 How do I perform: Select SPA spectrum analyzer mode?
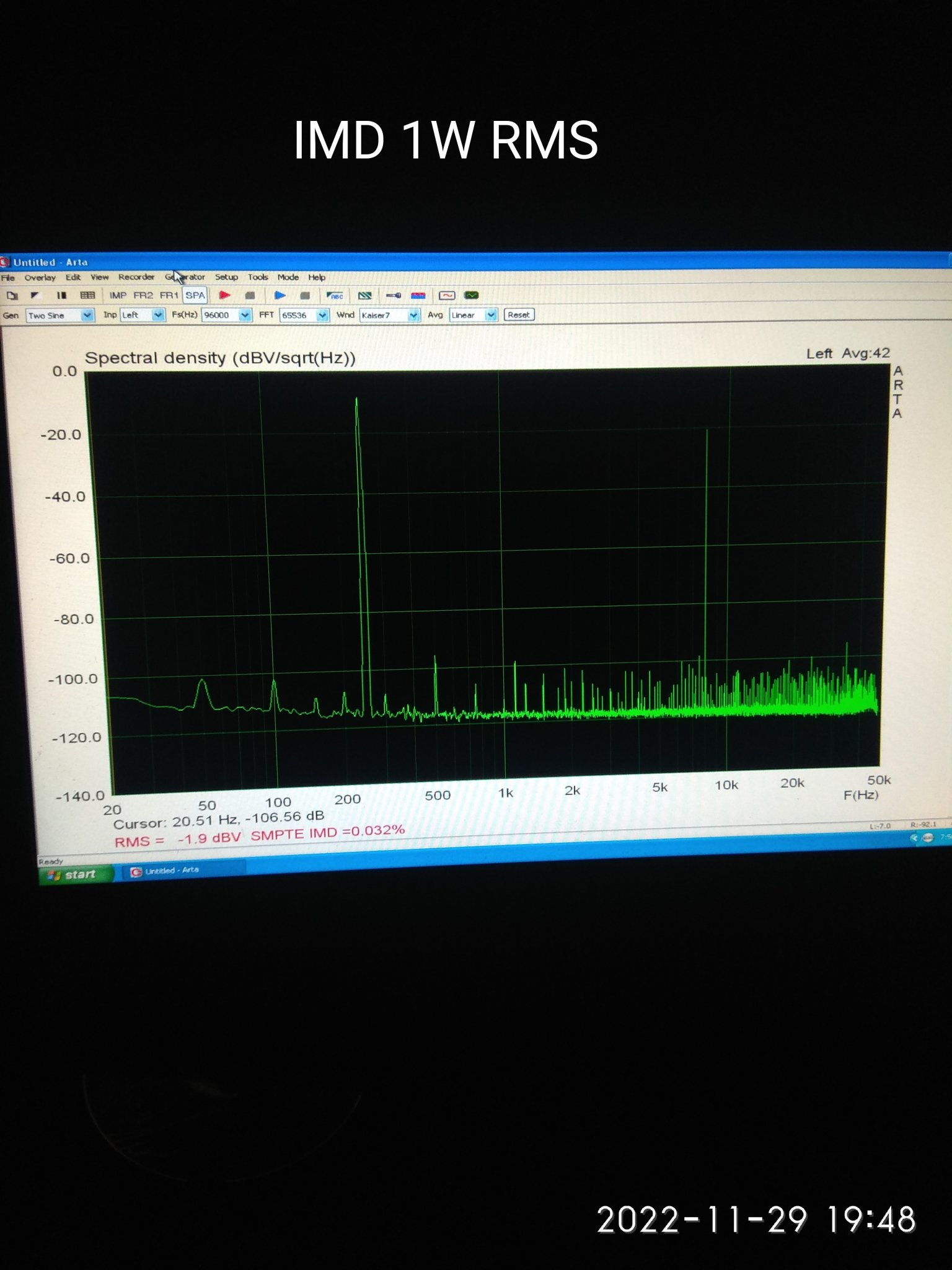click(195, 296)
